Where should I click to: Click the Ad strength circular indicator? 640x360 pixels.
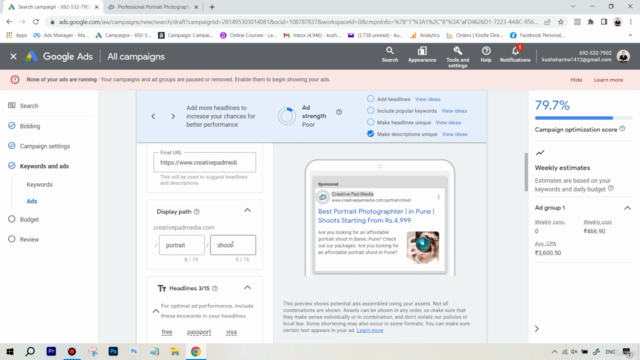[287, 116]
